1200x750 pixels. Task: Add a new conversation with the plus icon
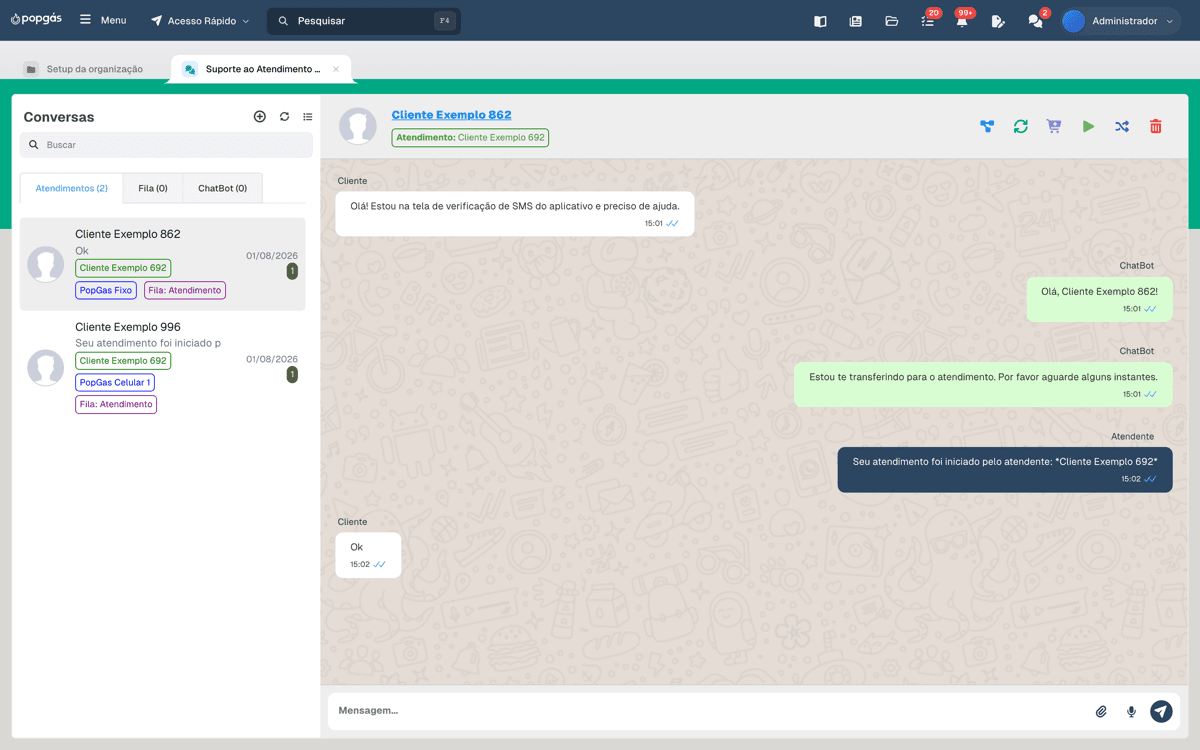[260, 117]
